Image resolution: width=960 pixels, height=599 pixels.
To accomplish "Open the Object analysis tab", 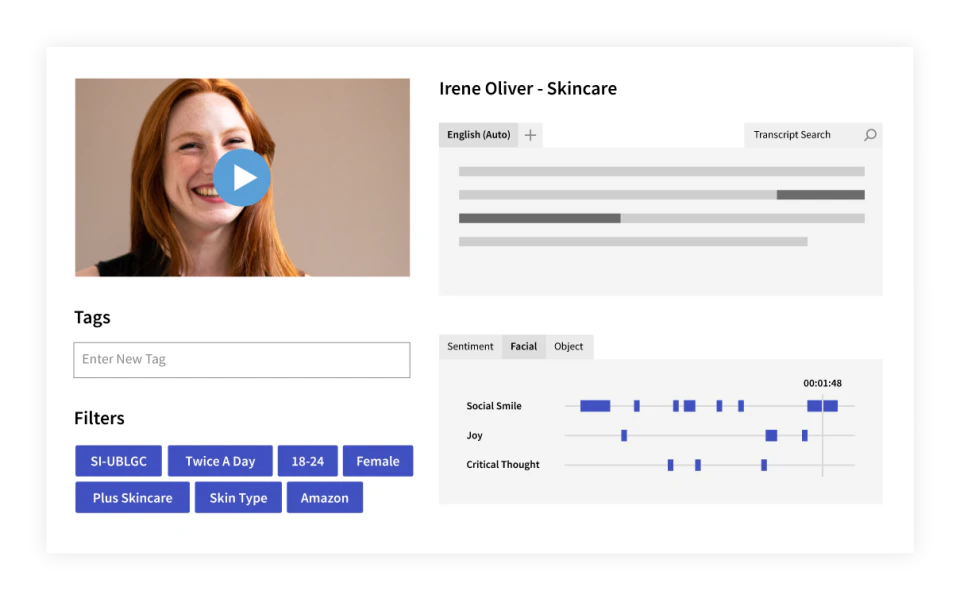I will pyautogui.click(x=568, y=346).
